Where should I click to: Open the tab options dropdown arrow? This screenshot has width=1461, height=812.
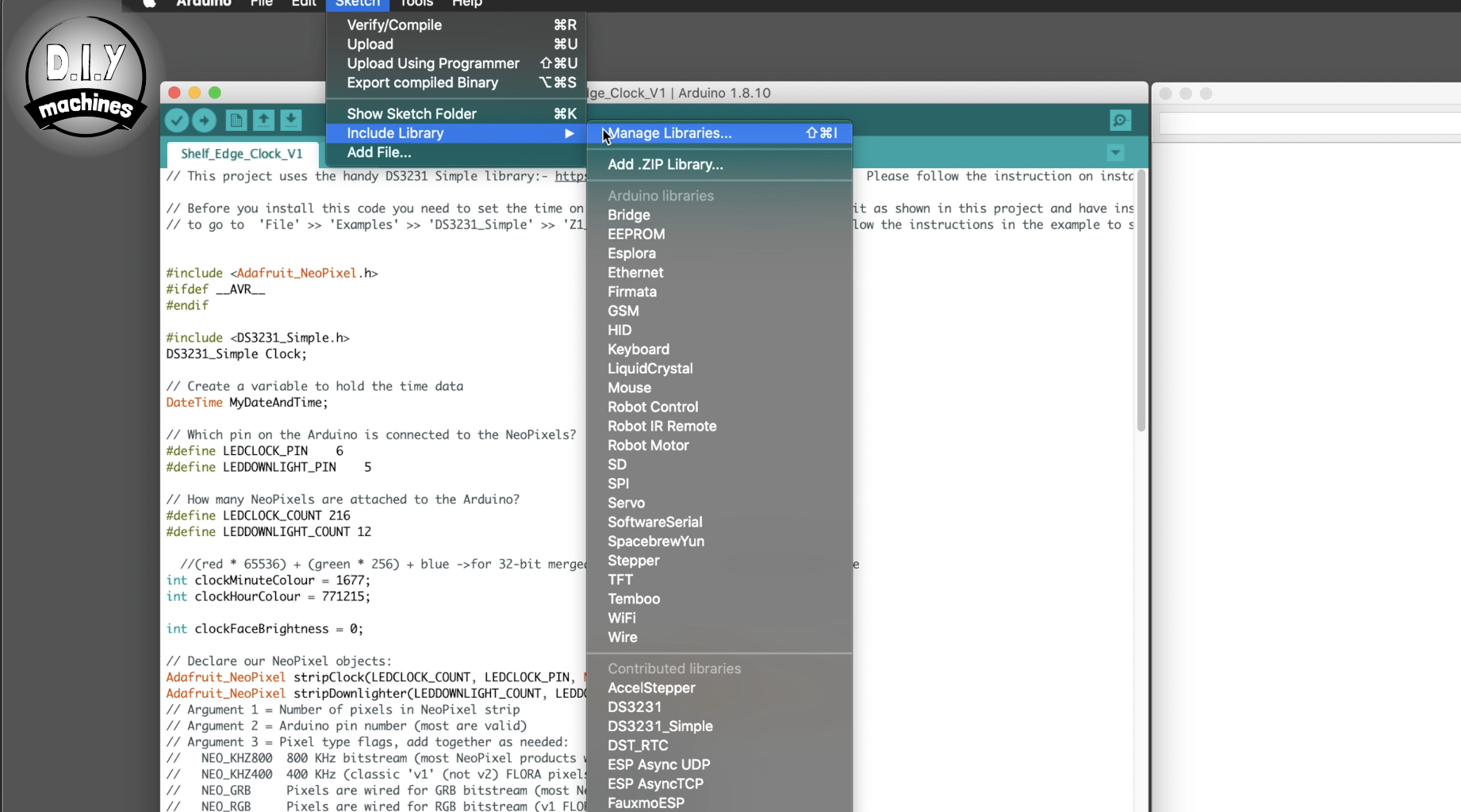(x=1115, y=153)
